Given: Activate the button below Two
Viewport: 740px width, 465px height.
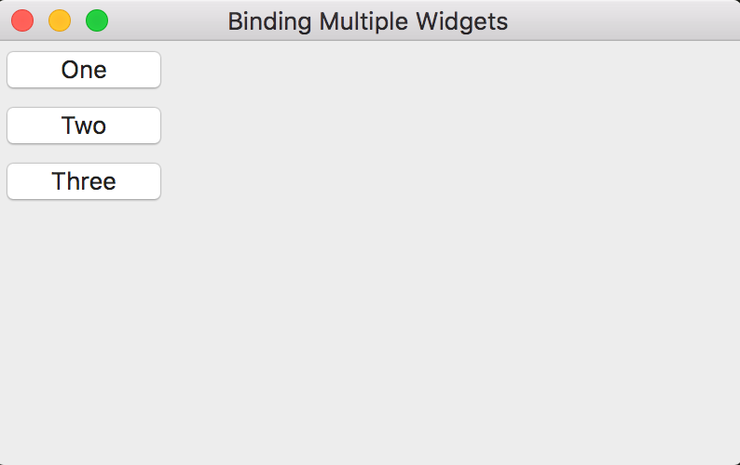Looking at the screenshot, I should click(x=84, y=182).
